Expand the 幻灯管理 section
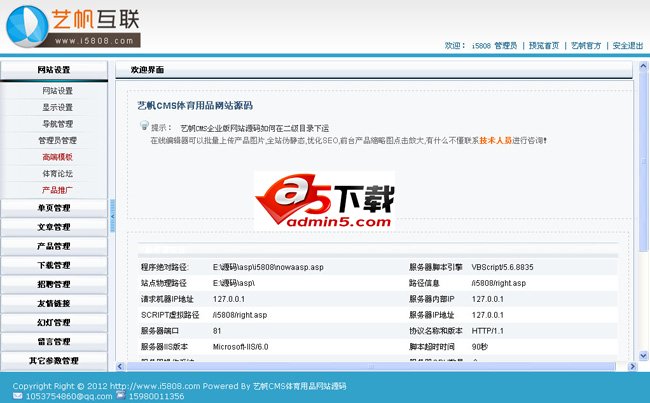The width and height of the screenshot is (650, 403). click(54, 323)
